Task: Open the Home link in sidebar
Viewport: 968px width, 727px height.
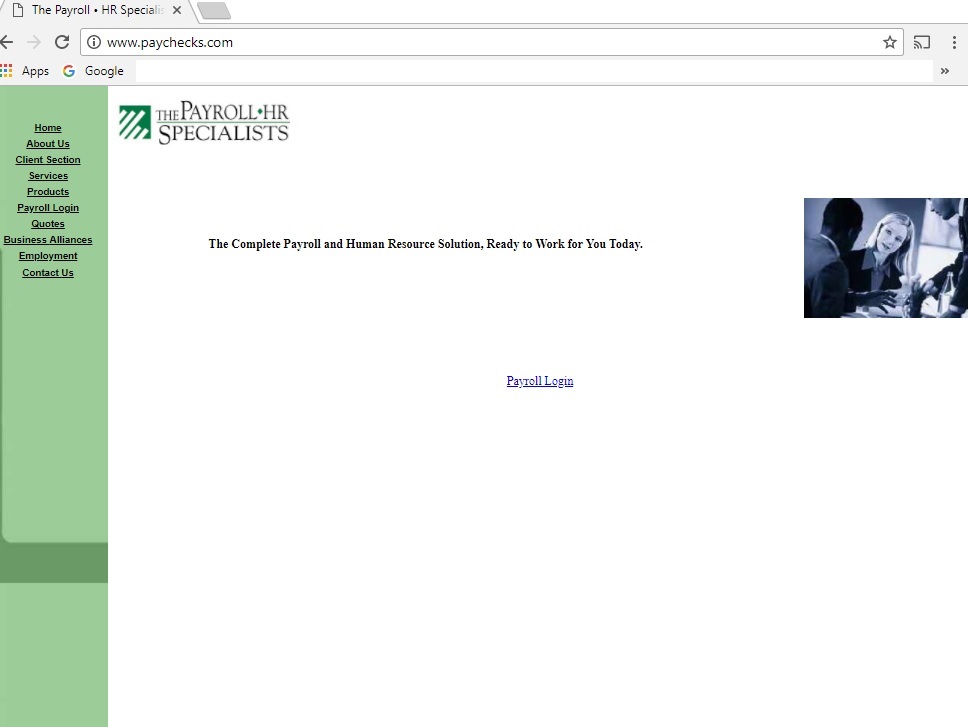Action: (x=48, y=128)
